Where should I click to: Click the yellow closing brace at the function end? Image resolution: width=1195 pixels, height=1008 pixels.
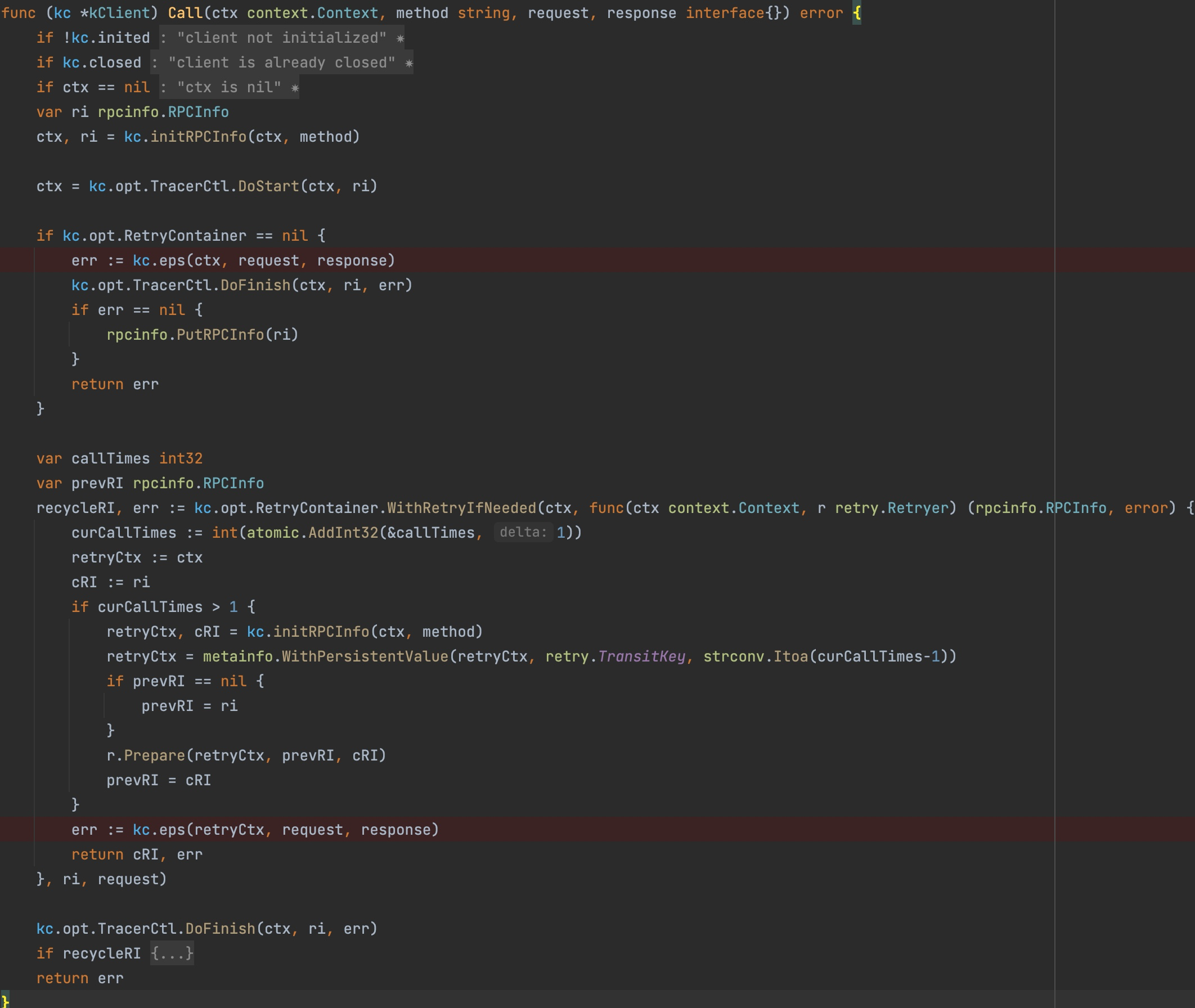tap(5, 1001)
